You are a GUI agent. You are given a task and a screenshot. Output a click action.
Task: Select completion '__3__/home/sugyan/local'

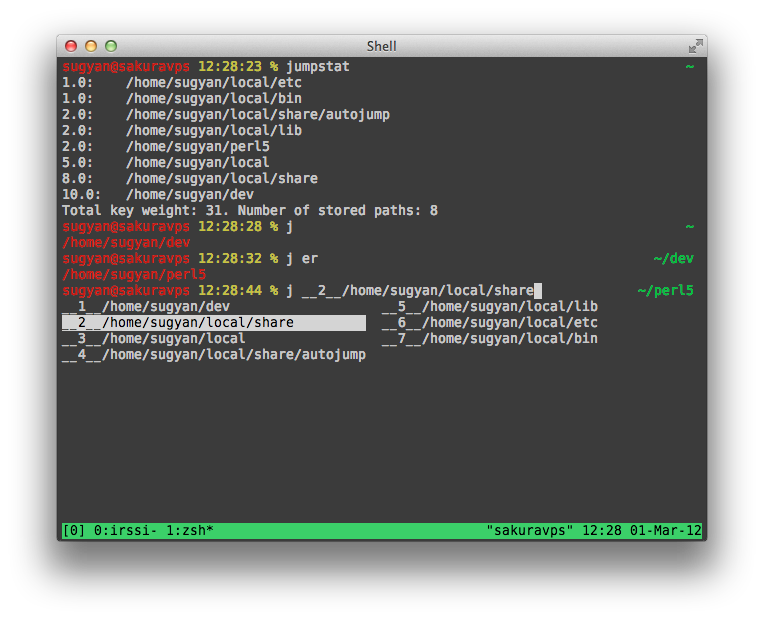pos(153,339)
